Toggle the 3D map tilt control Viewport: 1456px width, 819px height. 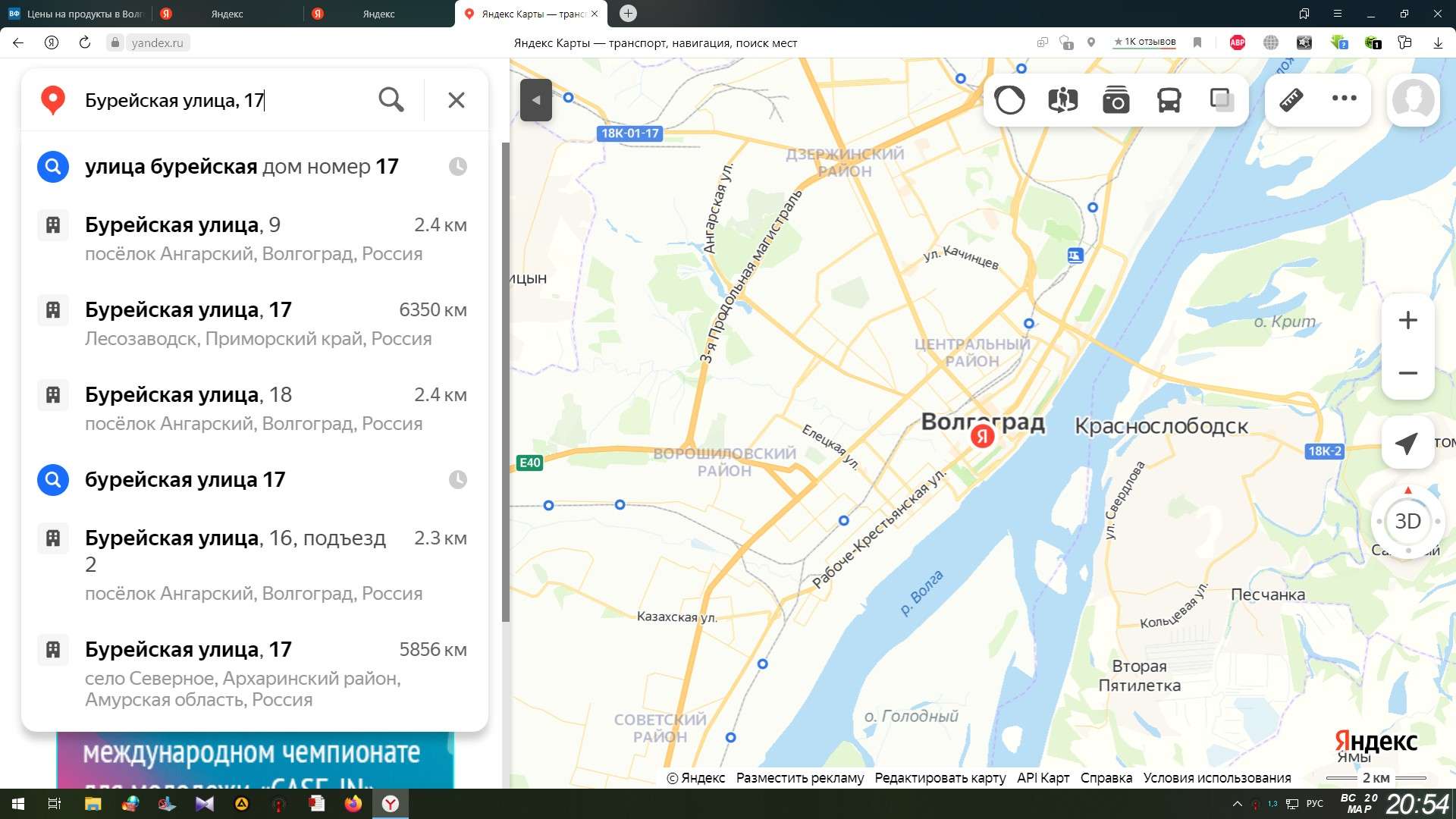tap(1407, 521)
